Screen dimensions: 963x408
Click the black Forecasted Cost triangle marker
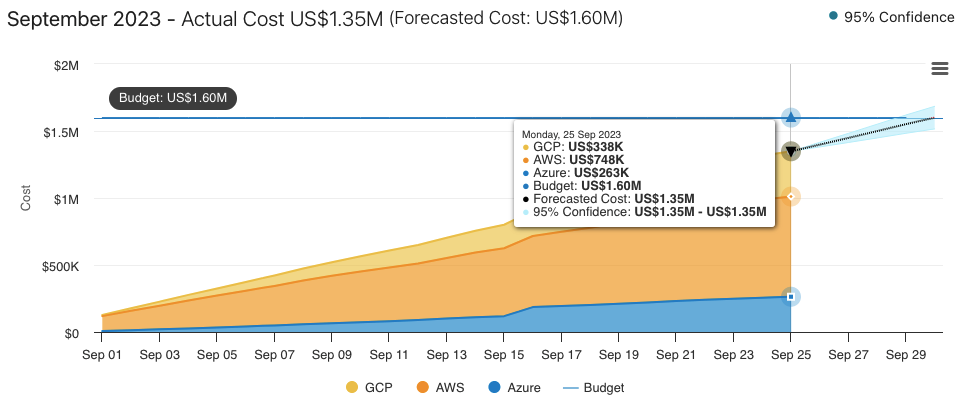coord(790,151)
